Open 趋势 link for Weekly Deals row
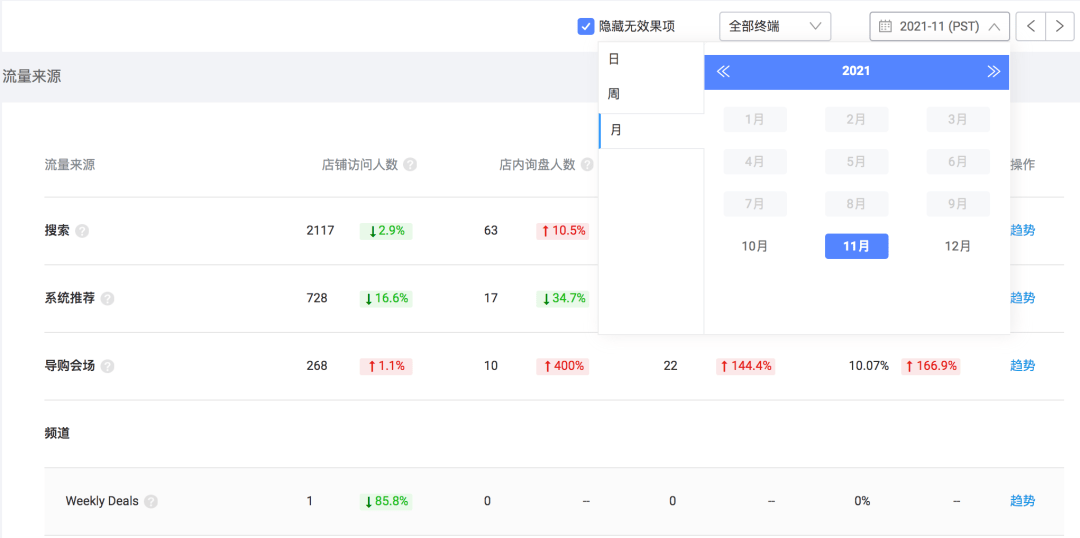The height and width of the screenshot is (538, 1080). coord(1022,501)
